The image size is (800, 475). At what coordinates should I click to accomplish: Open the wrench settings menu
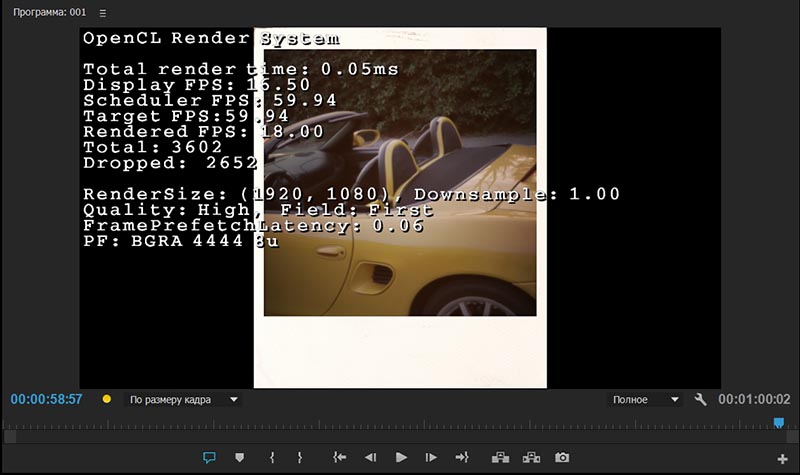point(701,399)
